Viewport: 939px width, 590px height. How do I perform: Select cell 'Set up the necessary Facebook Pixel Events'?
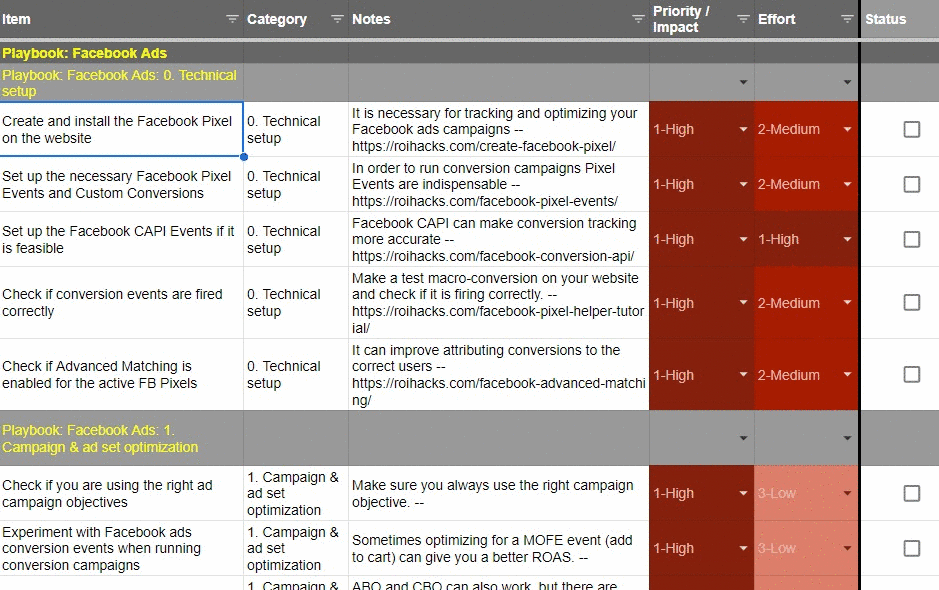point(122,184)
